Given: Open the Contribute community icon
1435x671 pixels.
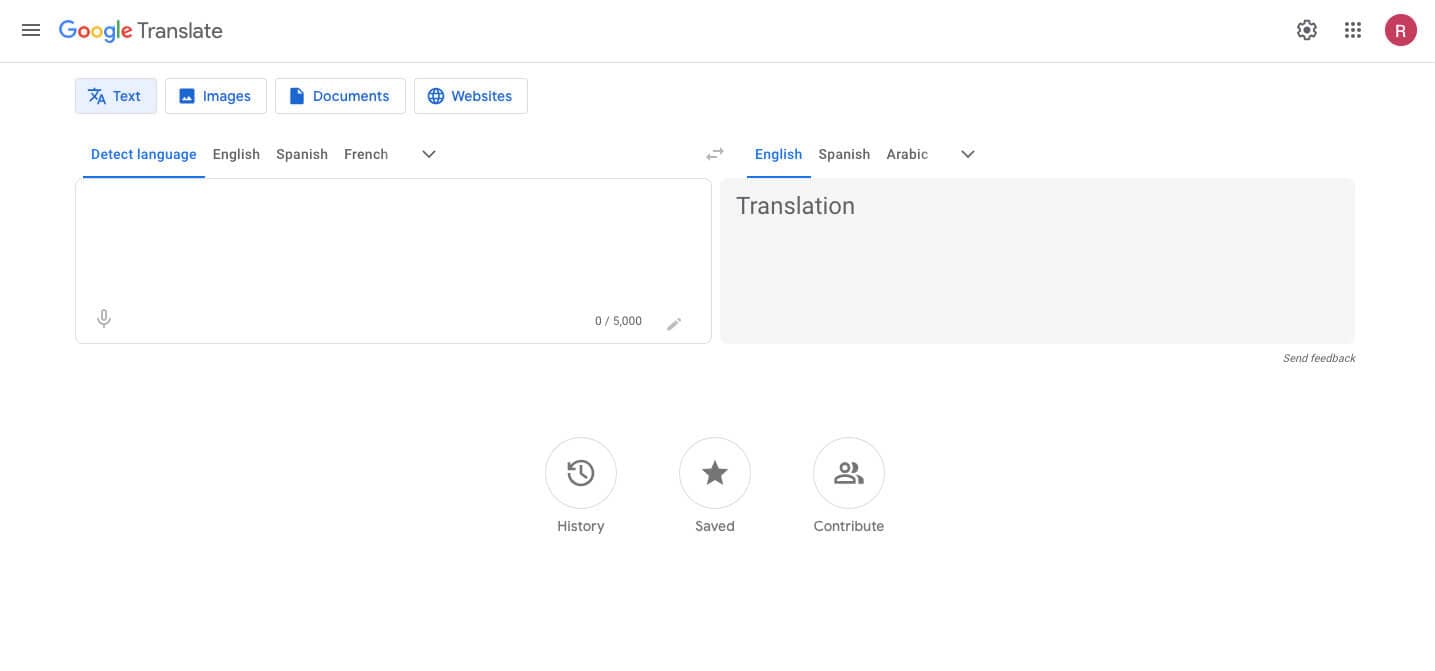Looking at the screenshot, I should coord(849,473).
